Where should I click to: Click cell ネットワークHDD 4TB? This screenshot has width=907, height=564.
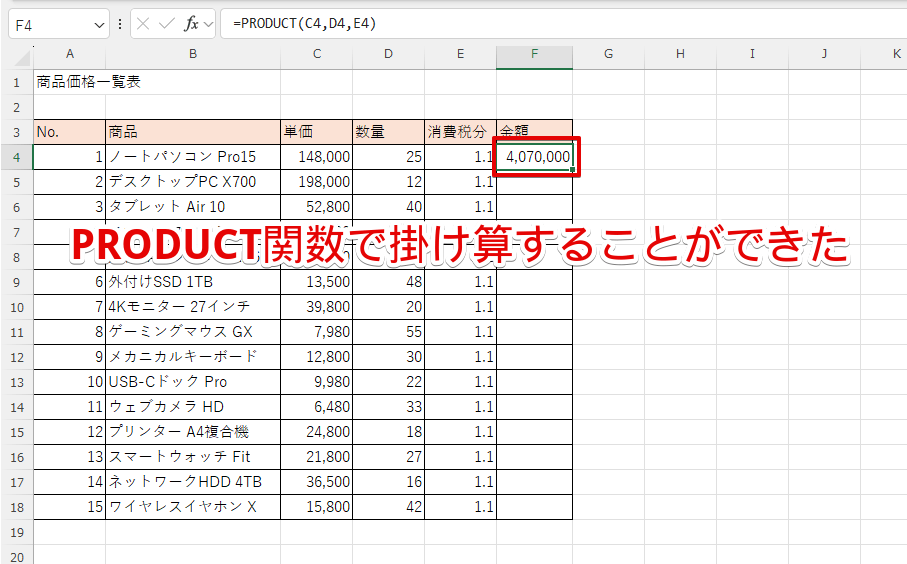coord(193,482)
